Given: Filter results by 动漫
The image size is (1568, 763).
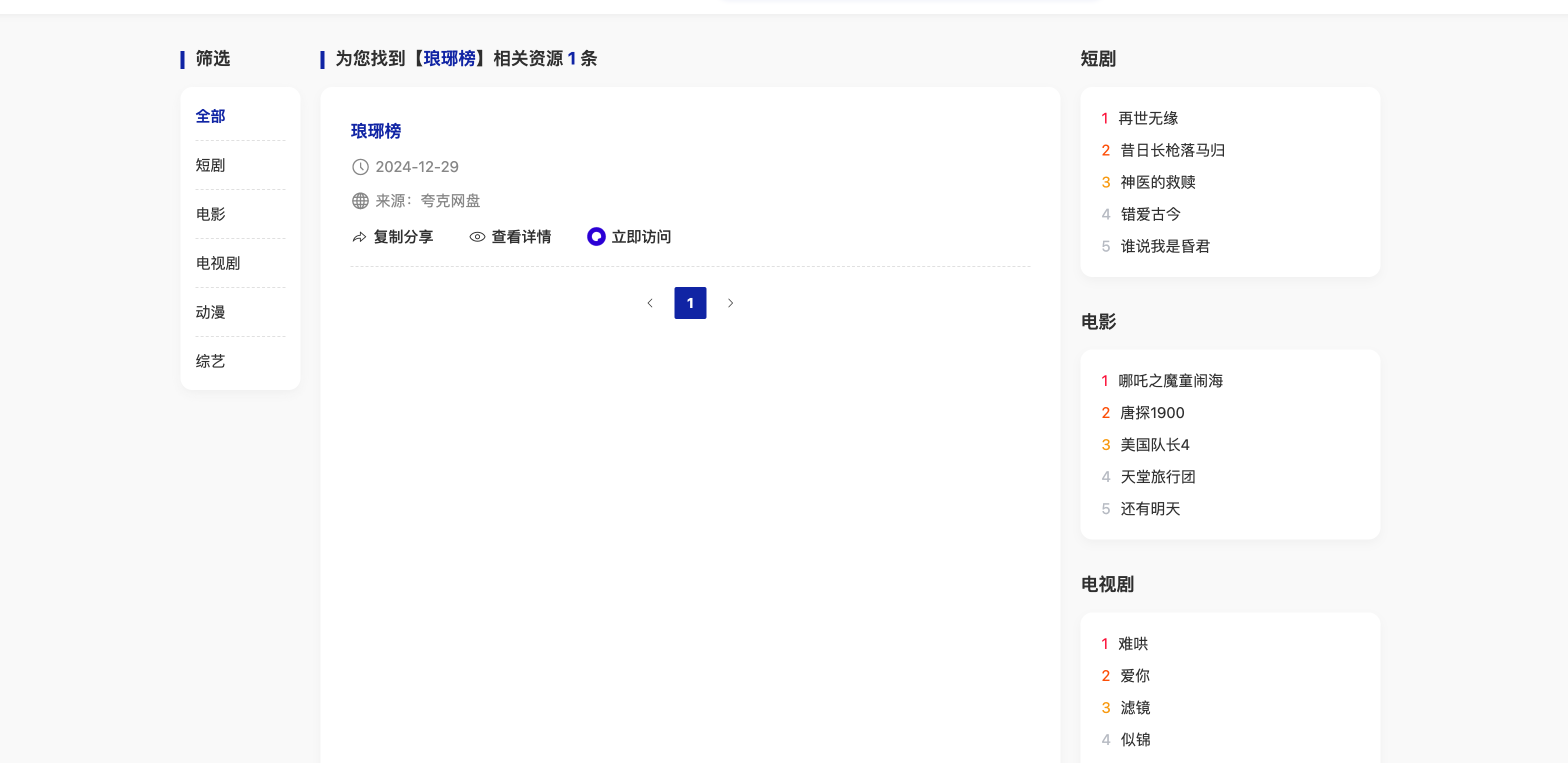Looking at the screenshot, I should click(210, 312).
